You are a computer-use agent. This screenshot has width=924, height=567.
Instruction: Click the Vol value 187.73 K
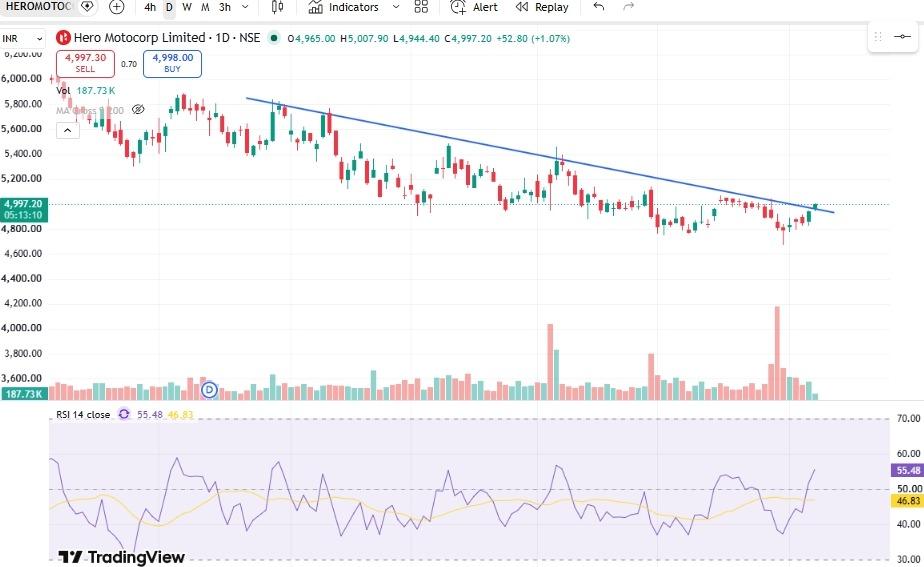point(95,91)
